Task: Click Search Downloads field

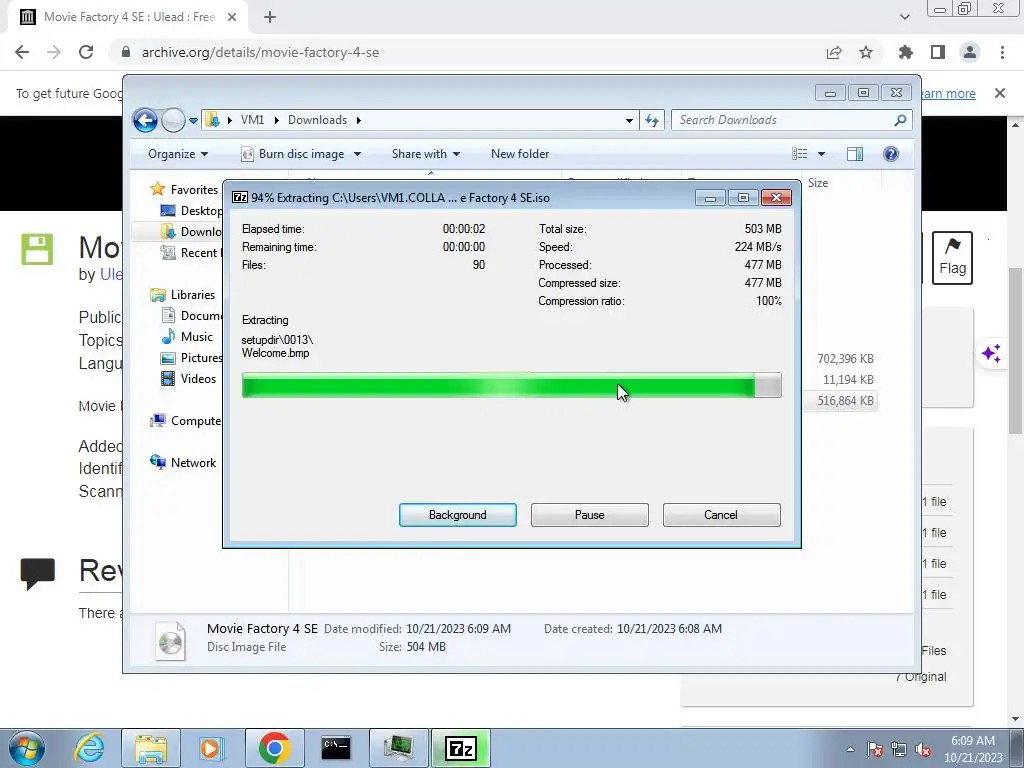Action: click(784, 120)
